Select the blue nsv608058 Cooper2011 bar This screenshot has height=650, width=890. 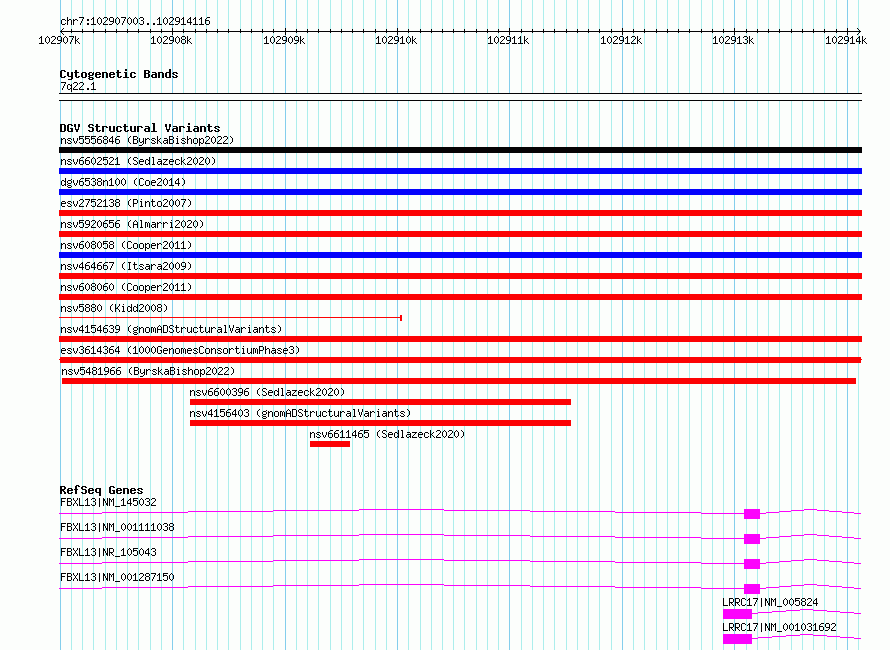pyautogui.click(x=460, y=255)
